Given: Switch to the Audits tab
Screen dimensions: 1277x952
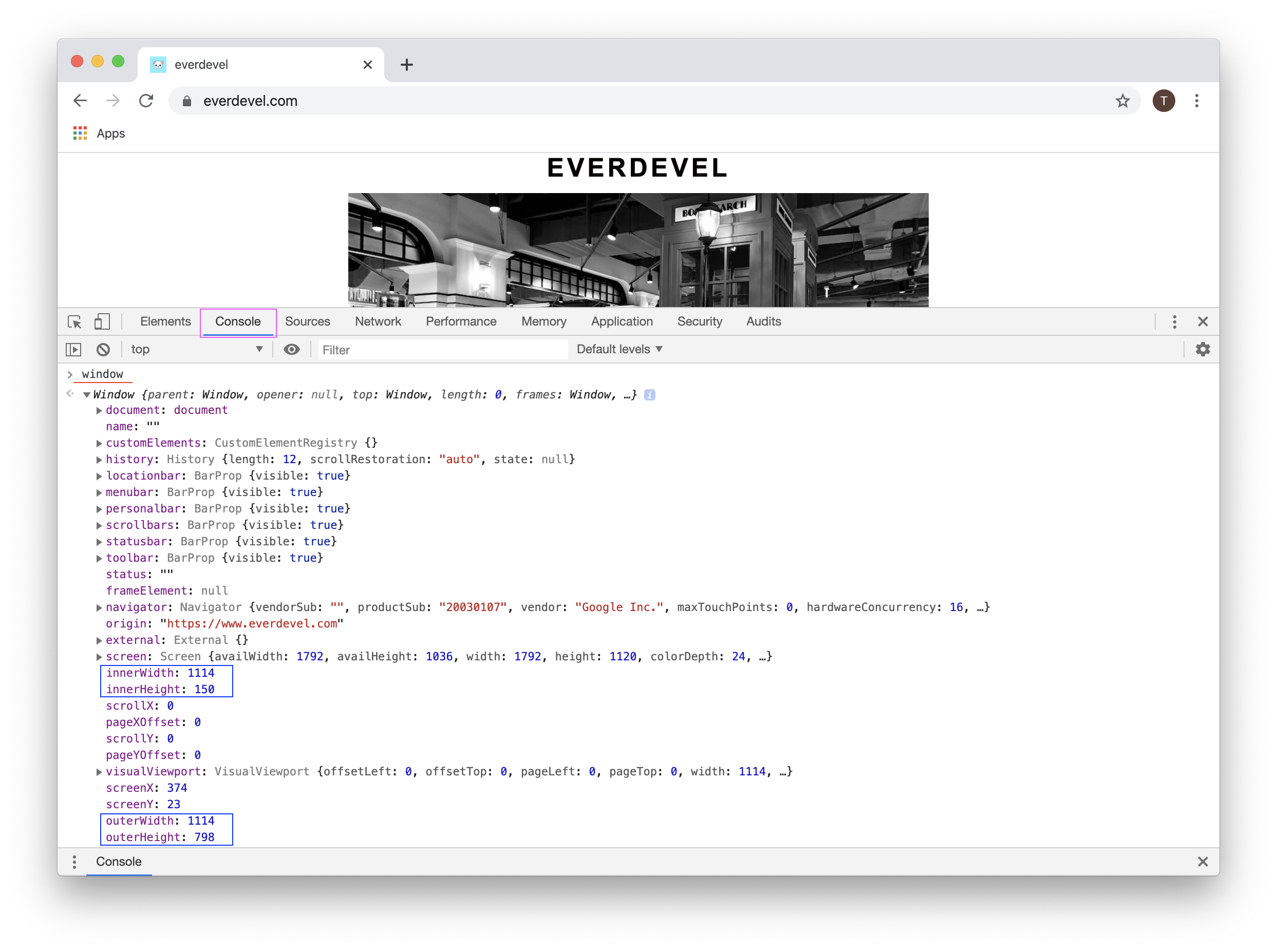Looking at the screenshot, I should click(763, 321).
